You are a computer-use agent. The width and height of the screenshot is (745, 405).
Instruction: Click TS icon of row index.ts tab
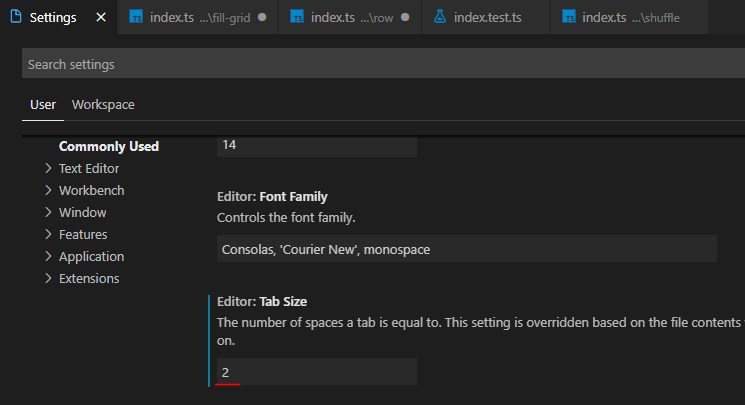pyautogui.click(x=297, y=17)
